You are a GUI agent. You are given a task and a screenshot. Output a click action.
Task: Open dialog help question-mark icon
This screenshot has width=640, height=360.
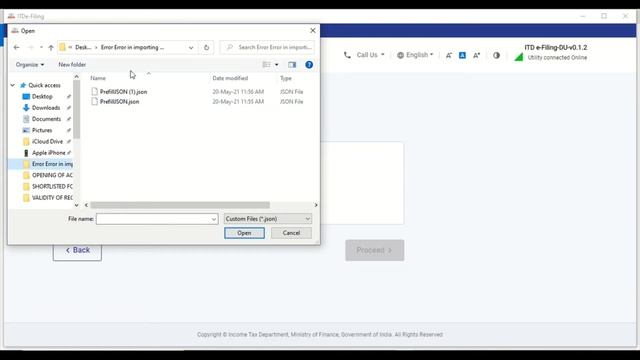click(x=309, y=64)
